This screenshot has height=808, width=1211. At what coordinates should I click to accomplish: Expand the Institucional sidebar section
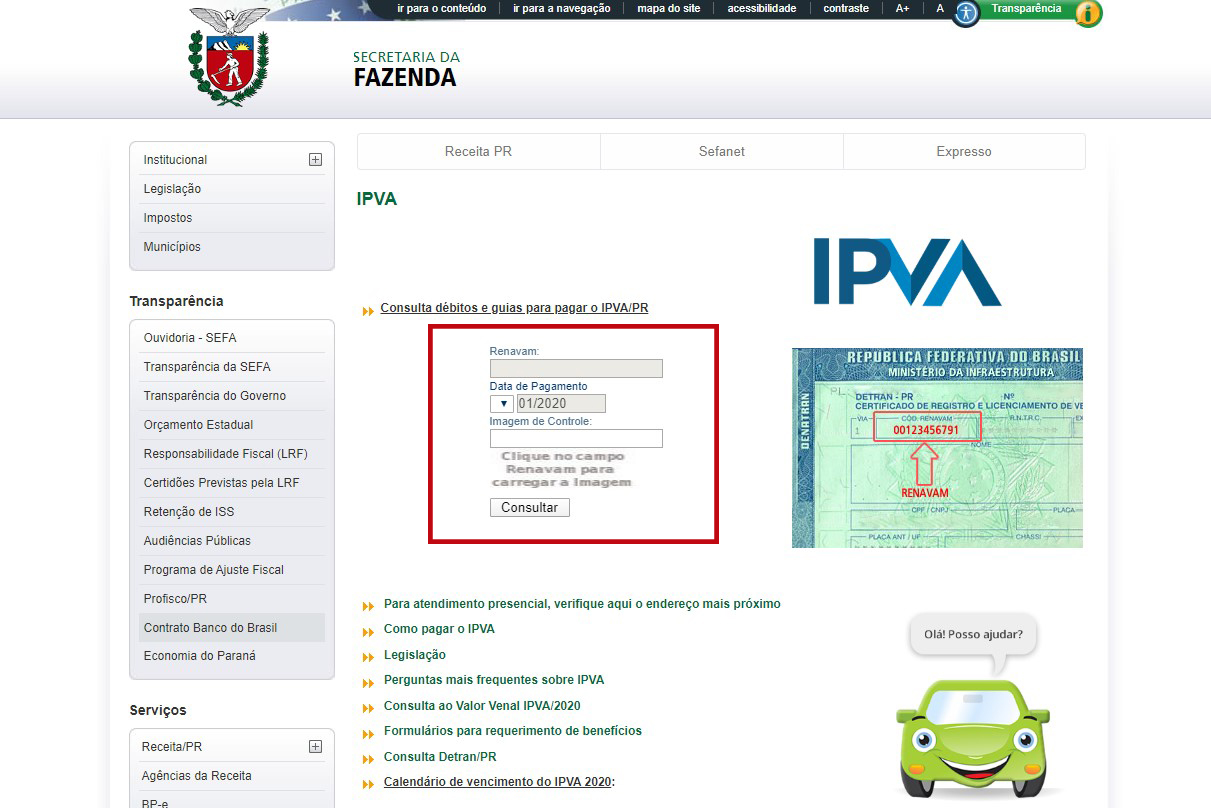[315, 159]
